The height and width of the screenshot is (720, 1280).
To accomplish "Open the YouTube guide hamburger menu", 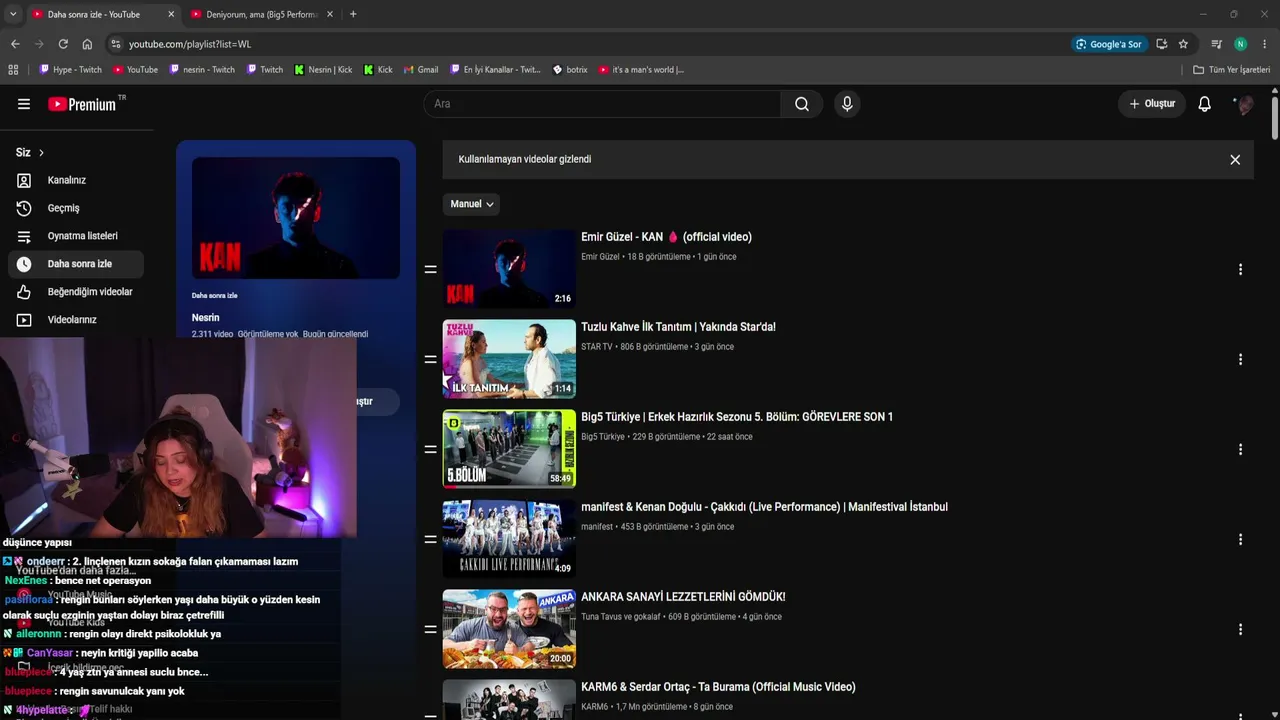I will [24, 104].
